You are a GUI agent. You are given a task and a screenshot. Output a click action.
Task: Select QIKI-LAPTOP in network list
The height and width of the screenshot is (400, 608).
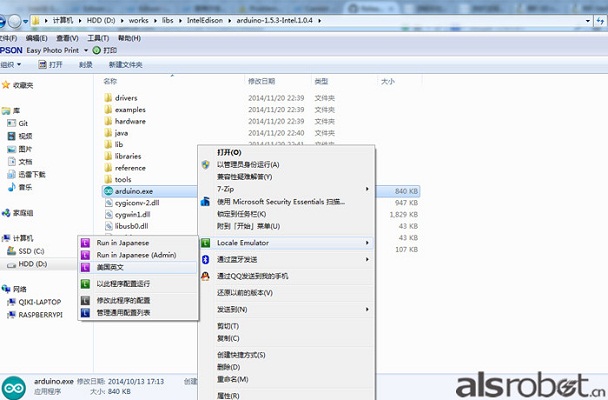click(40, 301)
